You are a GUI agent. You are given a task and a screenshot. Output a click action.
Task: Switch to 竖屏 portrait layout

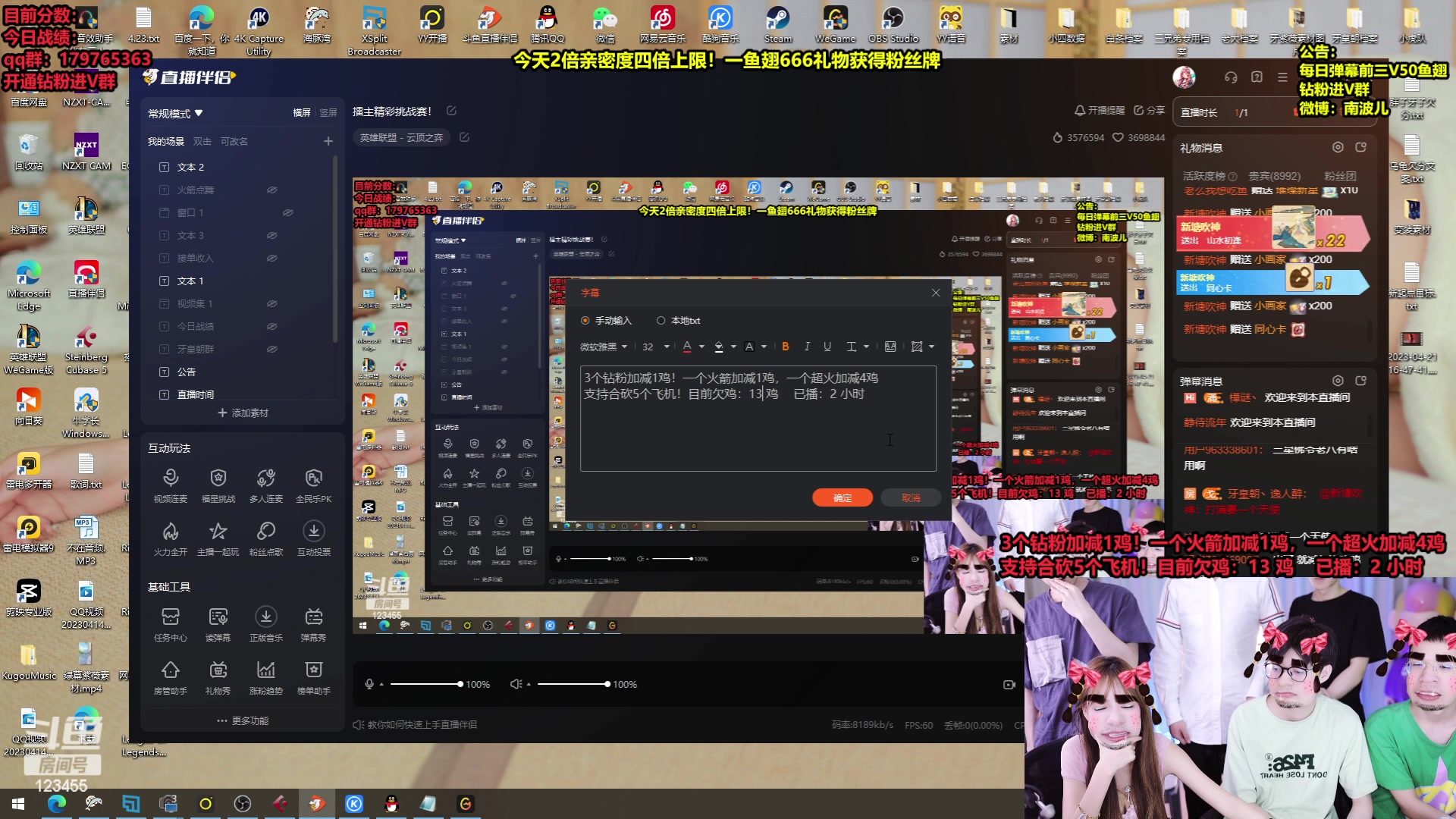328,112
